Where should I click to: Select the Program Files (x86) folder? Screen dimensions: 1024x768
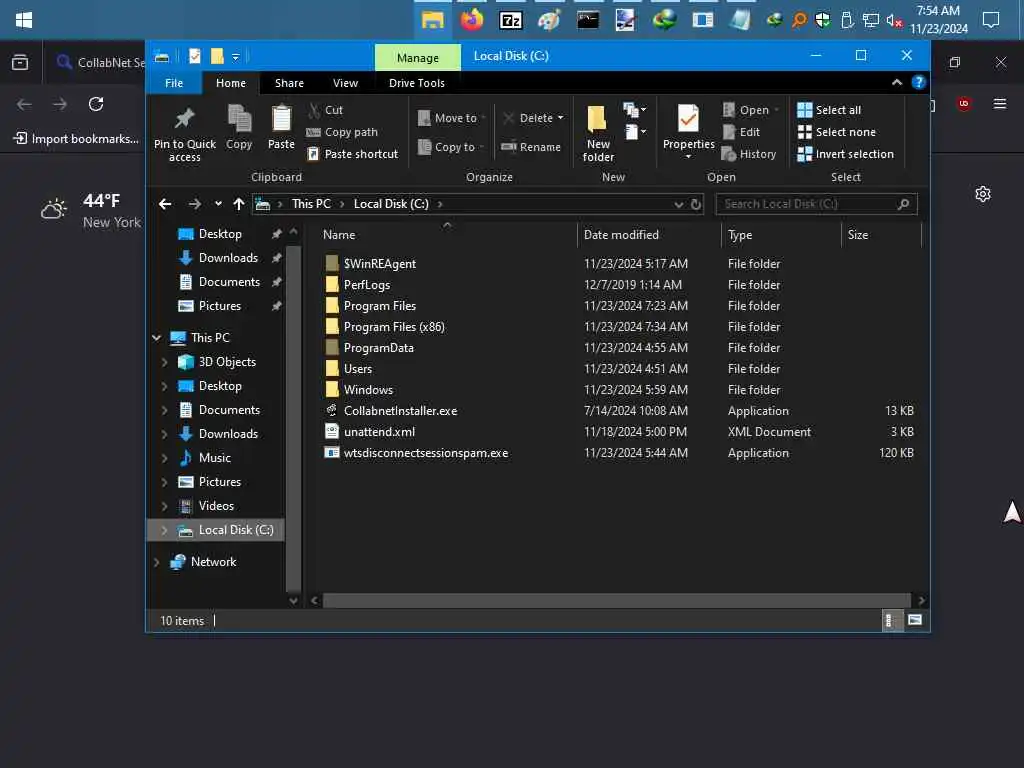pos(394,327)
